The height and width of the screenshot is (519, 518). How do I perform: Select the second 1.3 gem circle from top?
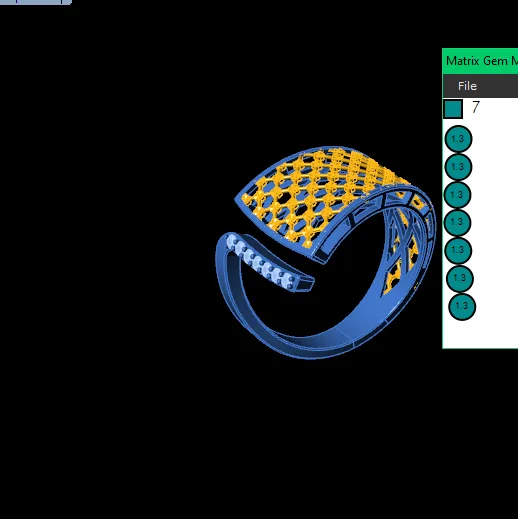coord(458,167)
